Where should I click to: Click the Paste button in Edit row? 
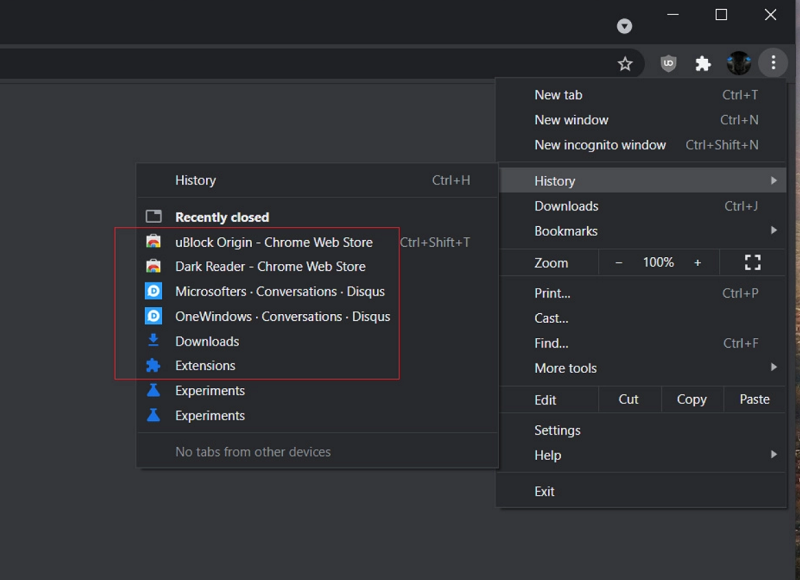pos(755,399)
